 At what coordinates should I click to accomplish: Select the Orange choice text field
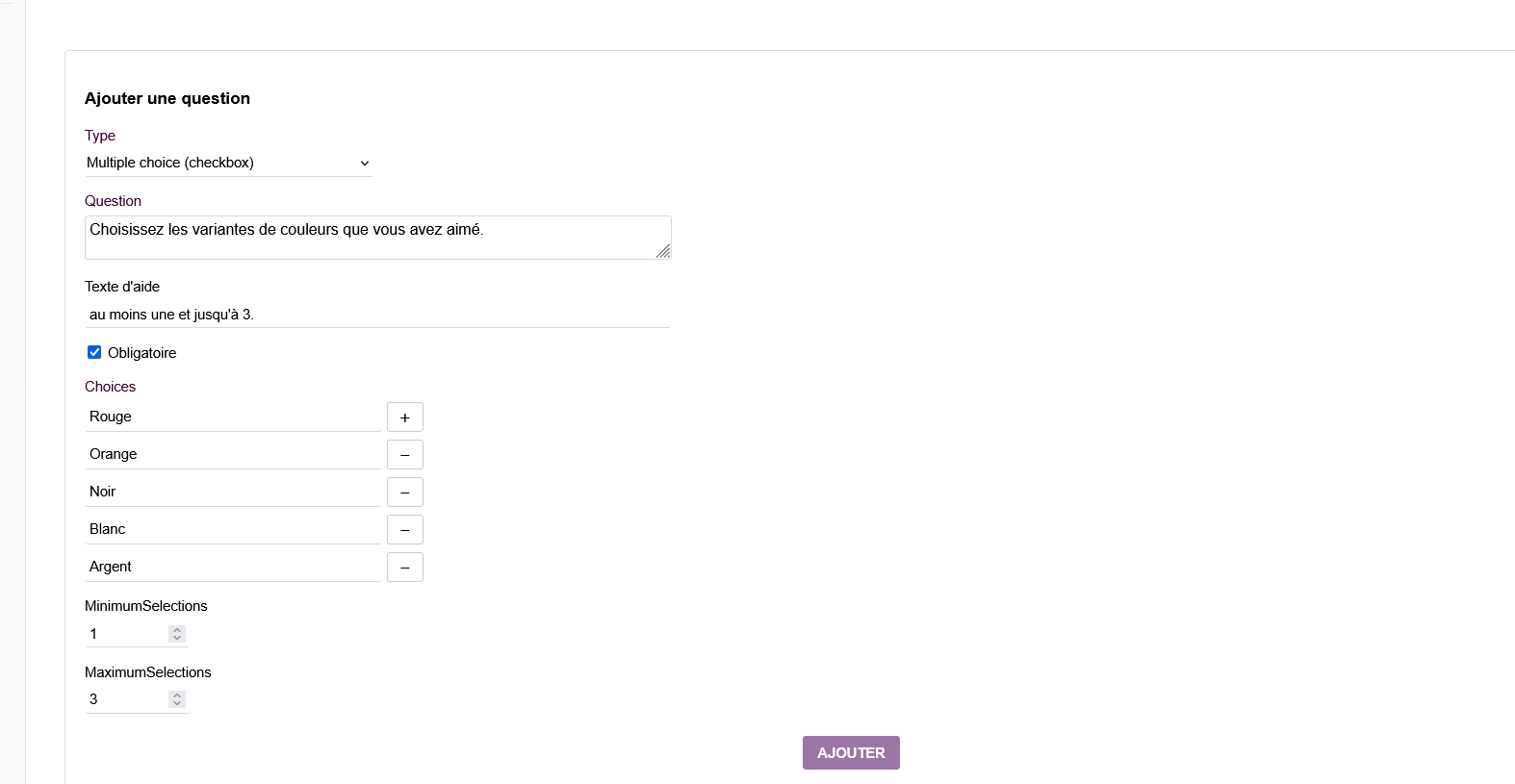point(233,454)
